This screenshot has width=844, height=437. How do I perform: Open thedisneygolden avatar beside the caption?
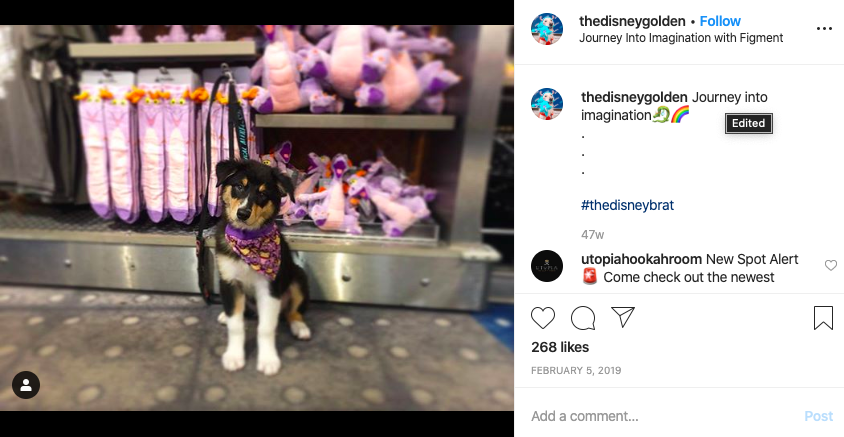(547, 104)
